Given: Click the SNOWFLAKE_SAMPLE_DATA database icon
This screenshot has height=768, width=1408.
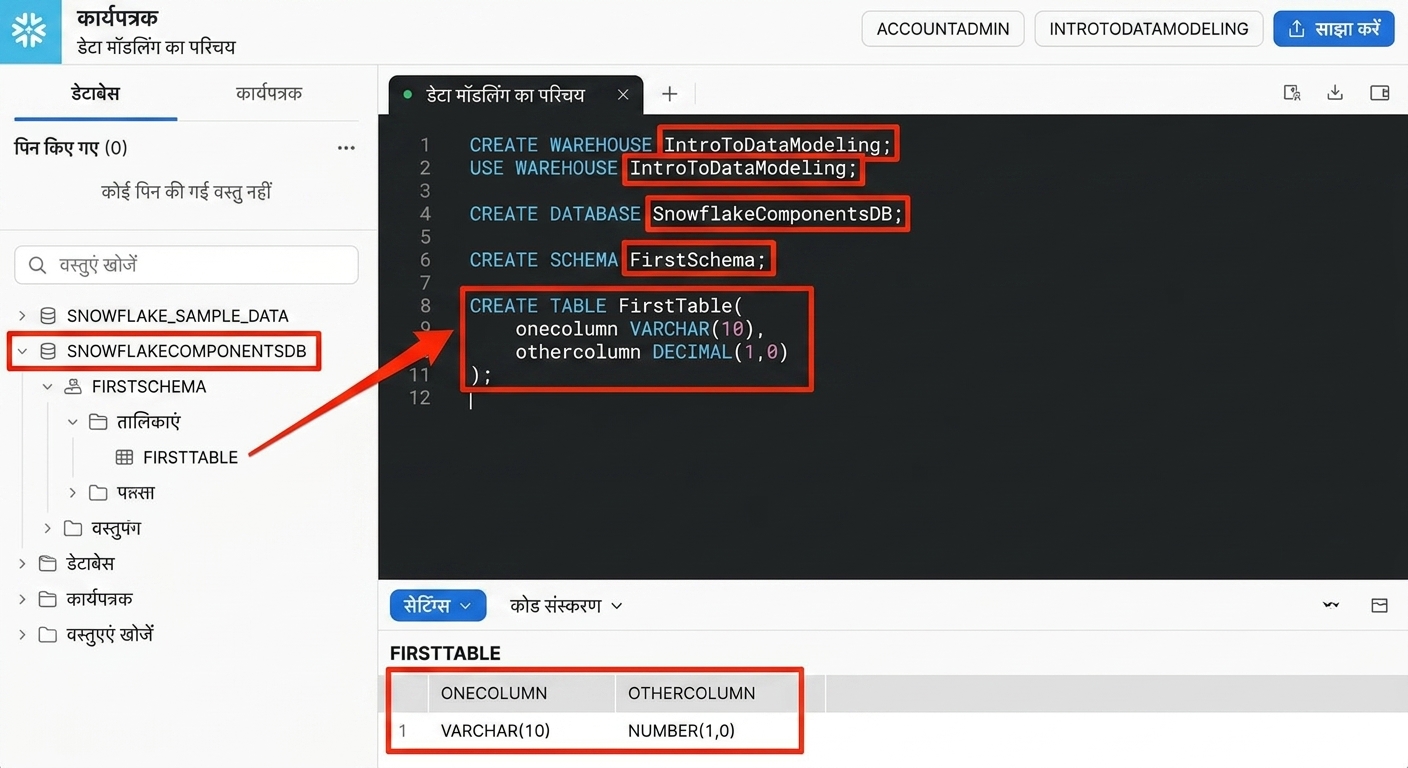Looking at the screenshot, I should click(x=48, y=316).
